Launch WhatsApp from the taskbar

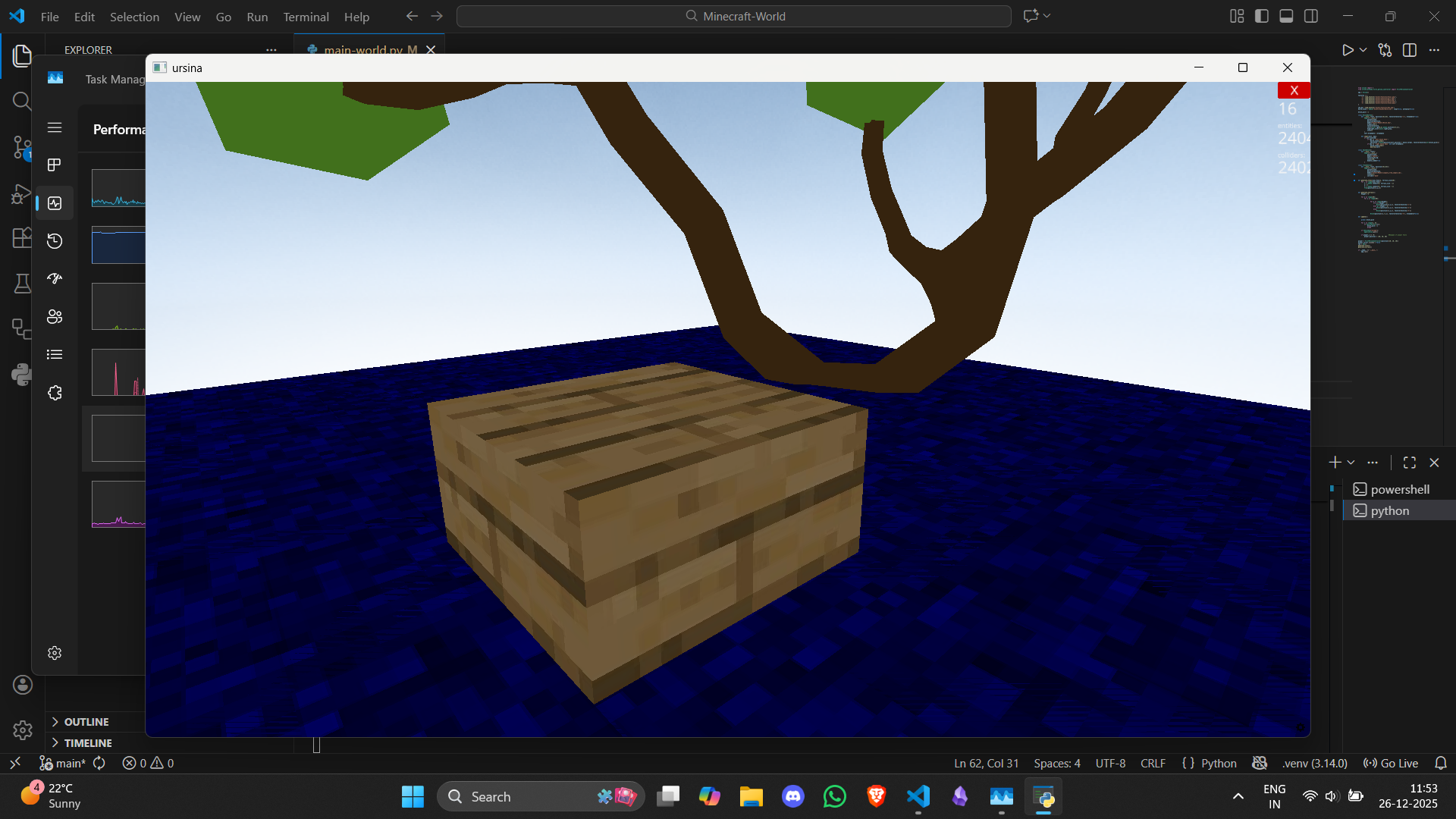pyautogui.click(x=834, y=796)
